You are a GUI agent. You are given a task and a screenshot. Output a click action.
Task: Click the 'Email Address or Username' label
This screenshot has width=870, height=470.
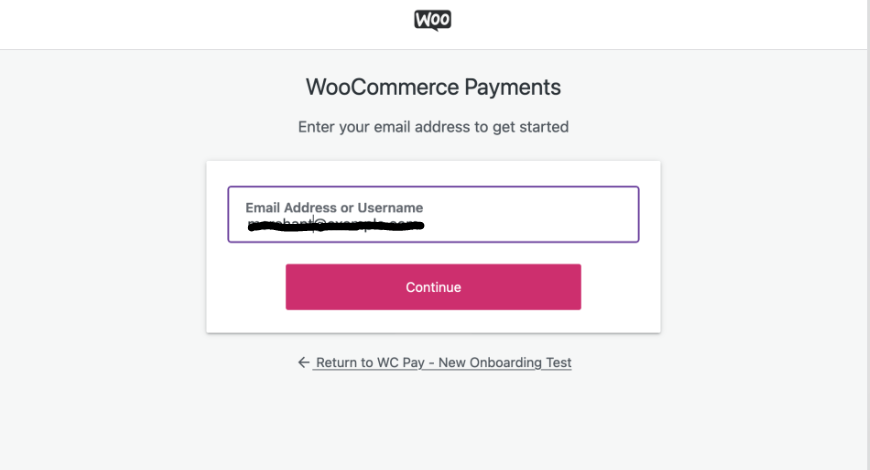tap(334, 208)
